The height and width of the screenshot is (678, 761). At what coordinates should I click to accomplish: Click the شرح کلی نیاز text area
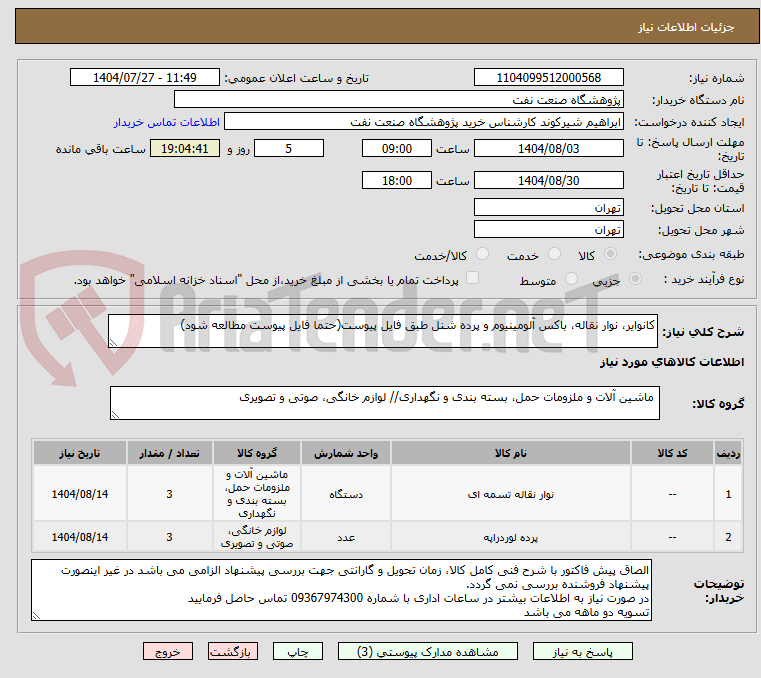(383, 331)
